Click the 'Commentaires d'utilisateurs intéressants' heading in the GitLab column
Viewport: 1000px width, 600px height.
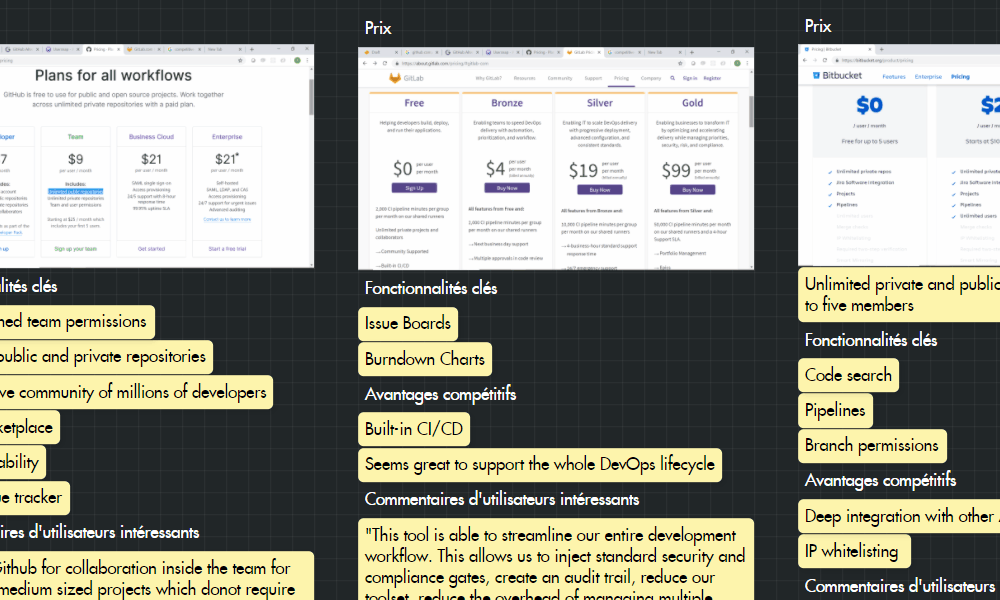click(x=502, y=499)
